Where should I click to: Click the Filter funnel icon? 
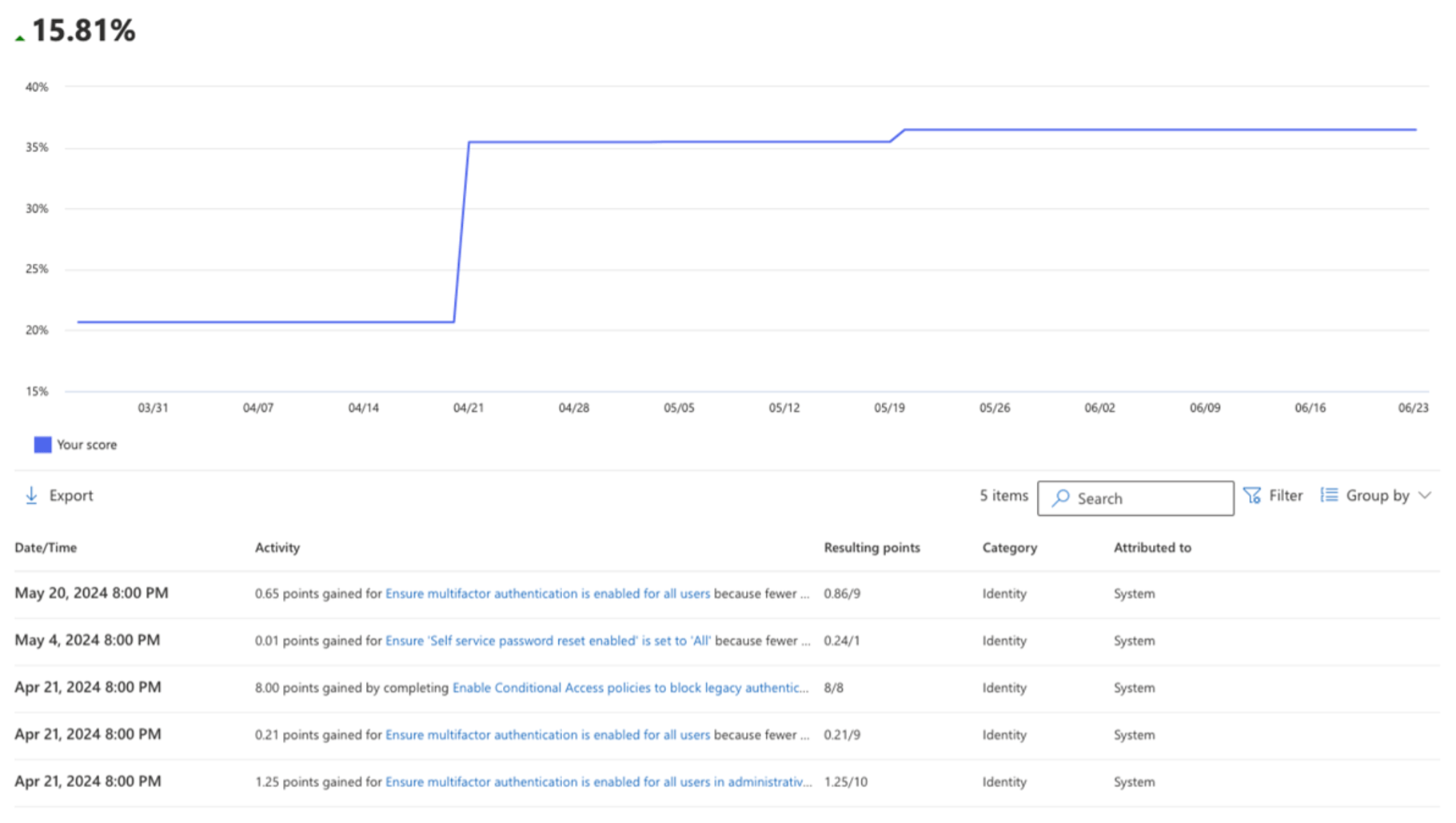[1252, 494]
